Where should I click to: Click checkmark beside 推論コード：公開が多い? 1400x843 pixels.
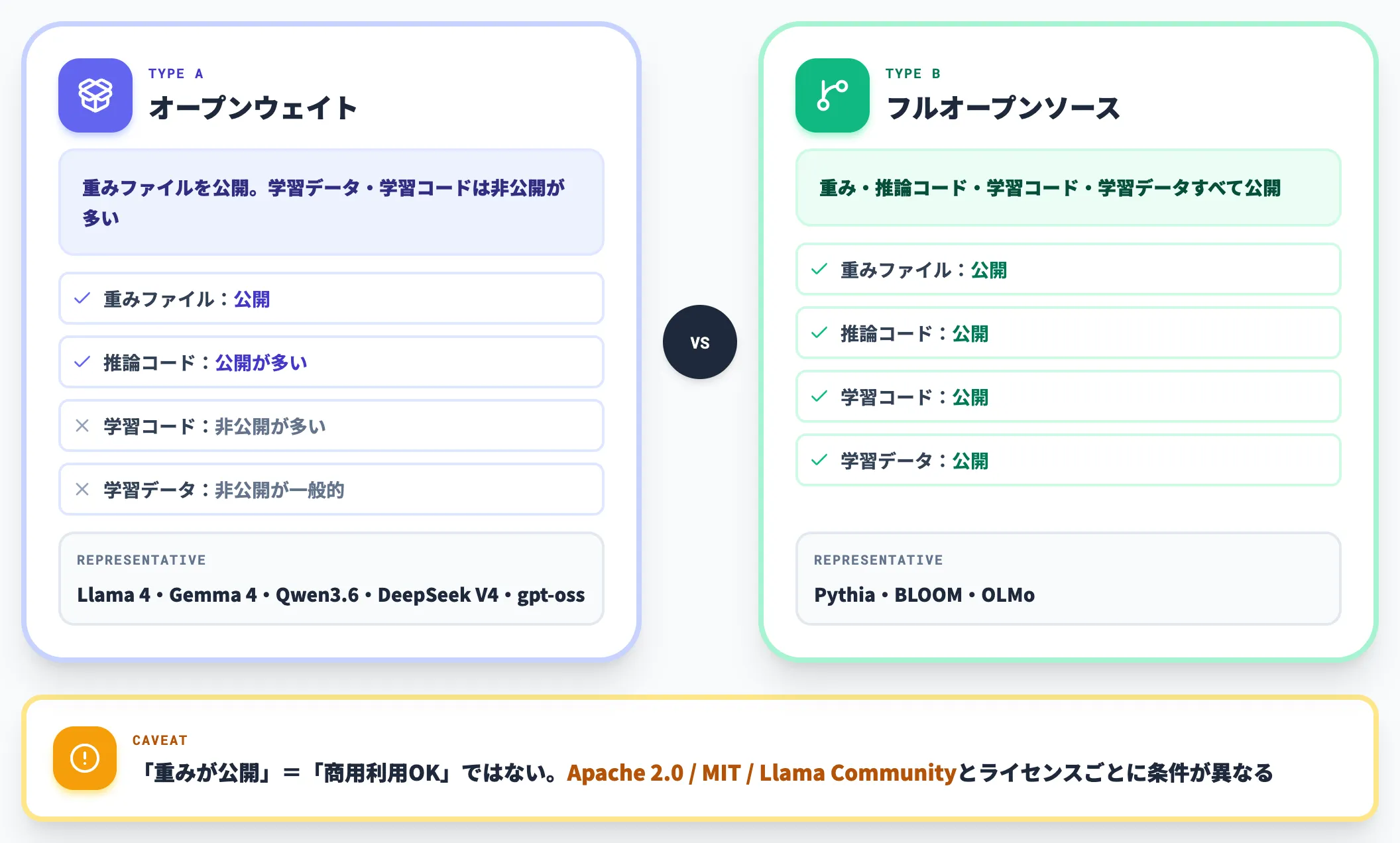tap(82, 362)
